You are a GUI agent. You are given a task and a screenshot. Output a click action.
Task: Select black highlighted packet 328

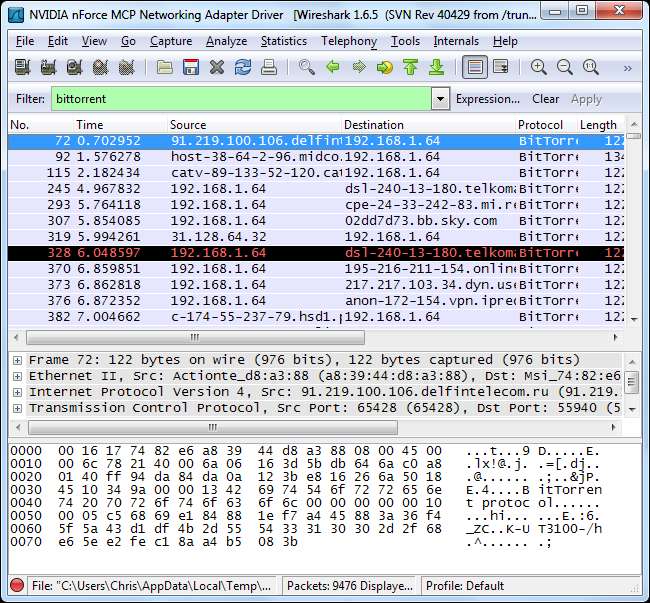[x=315, y=253]
